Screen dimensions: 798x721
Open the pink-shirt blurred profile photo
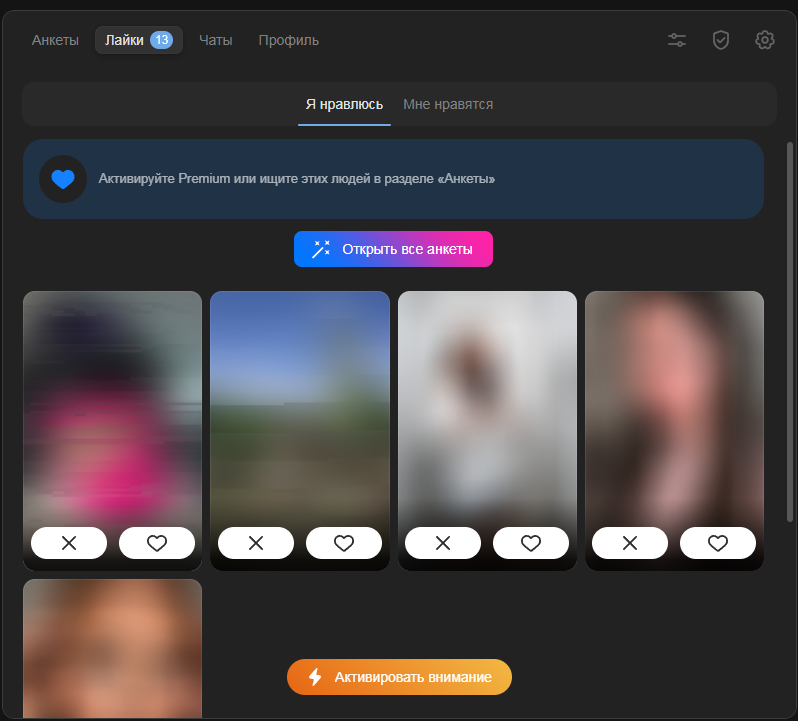[x=112, y=407]
